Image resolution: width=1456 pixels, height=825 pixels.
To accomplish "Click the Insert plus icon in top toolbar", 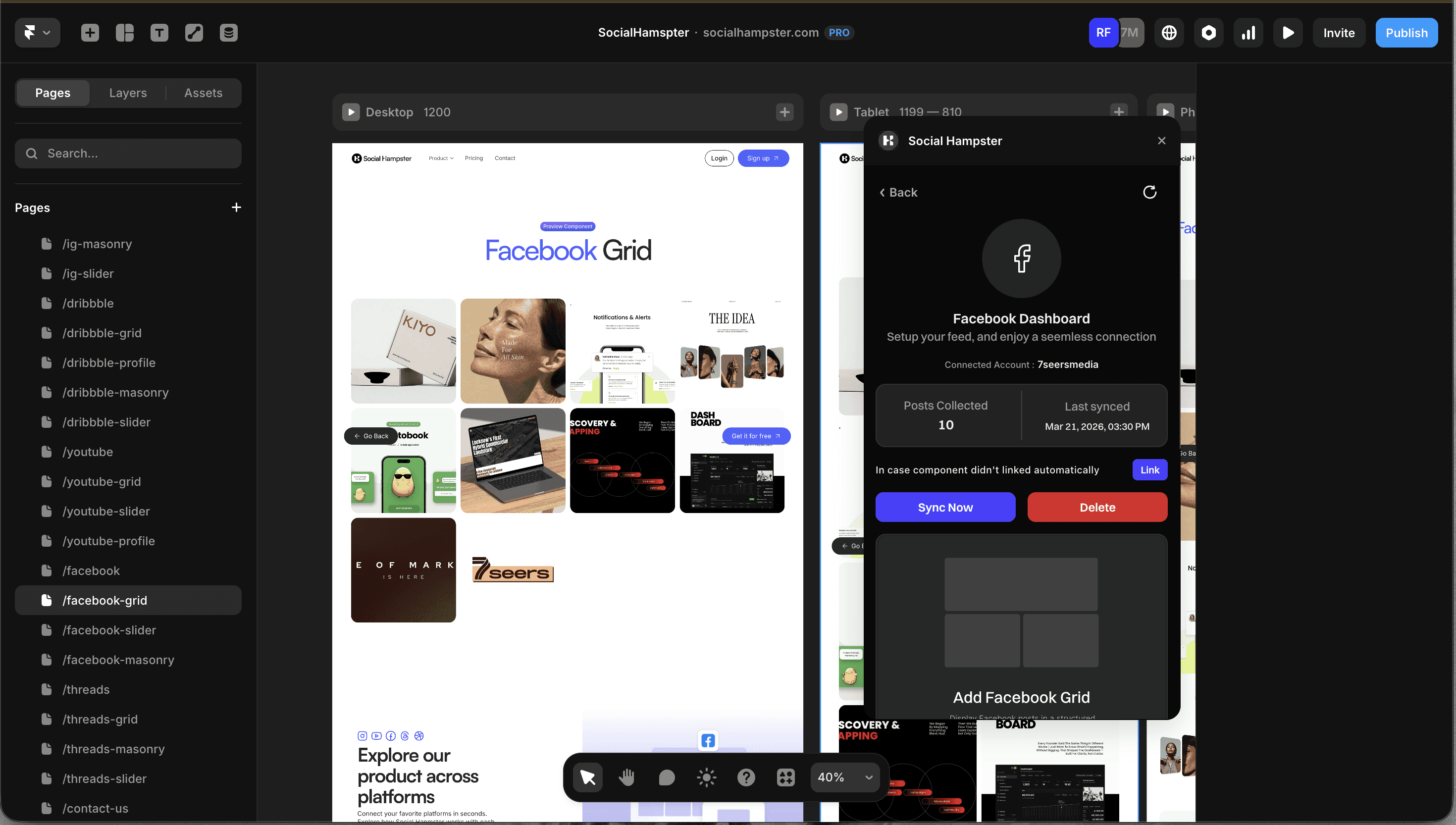I will [x=90, y=33].
